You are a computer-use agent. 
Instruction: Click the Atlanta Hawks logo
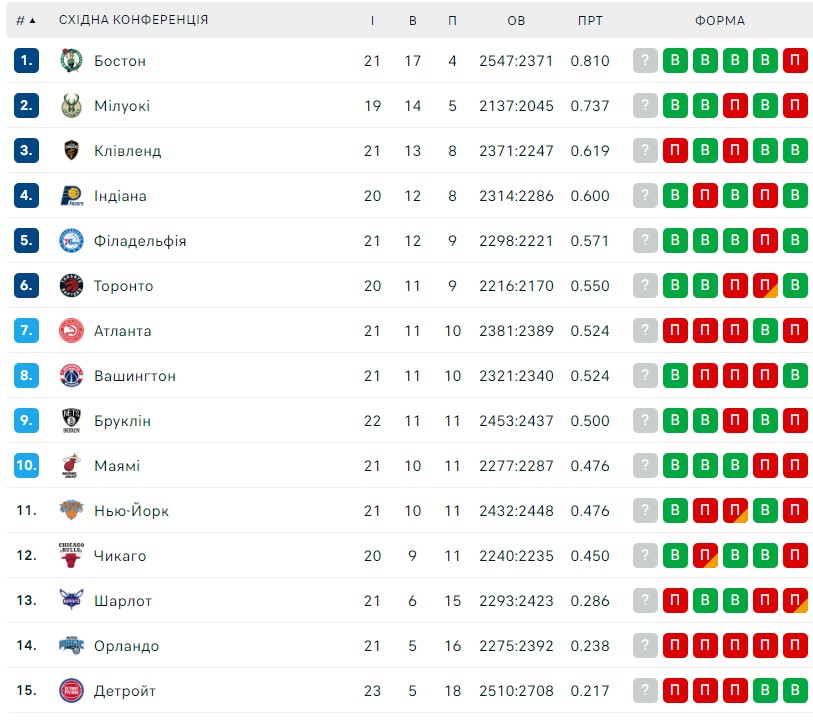pos(71,331)
